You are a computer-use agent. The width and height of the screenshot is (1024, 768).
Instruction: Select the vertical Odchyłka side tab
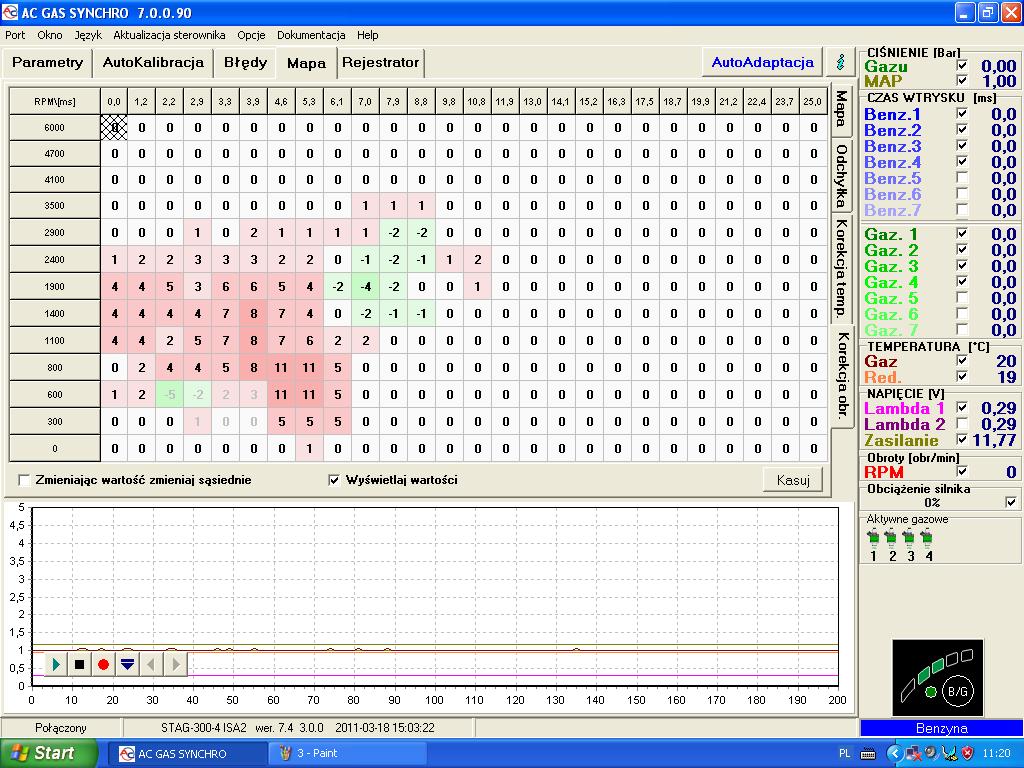point(841,175)
